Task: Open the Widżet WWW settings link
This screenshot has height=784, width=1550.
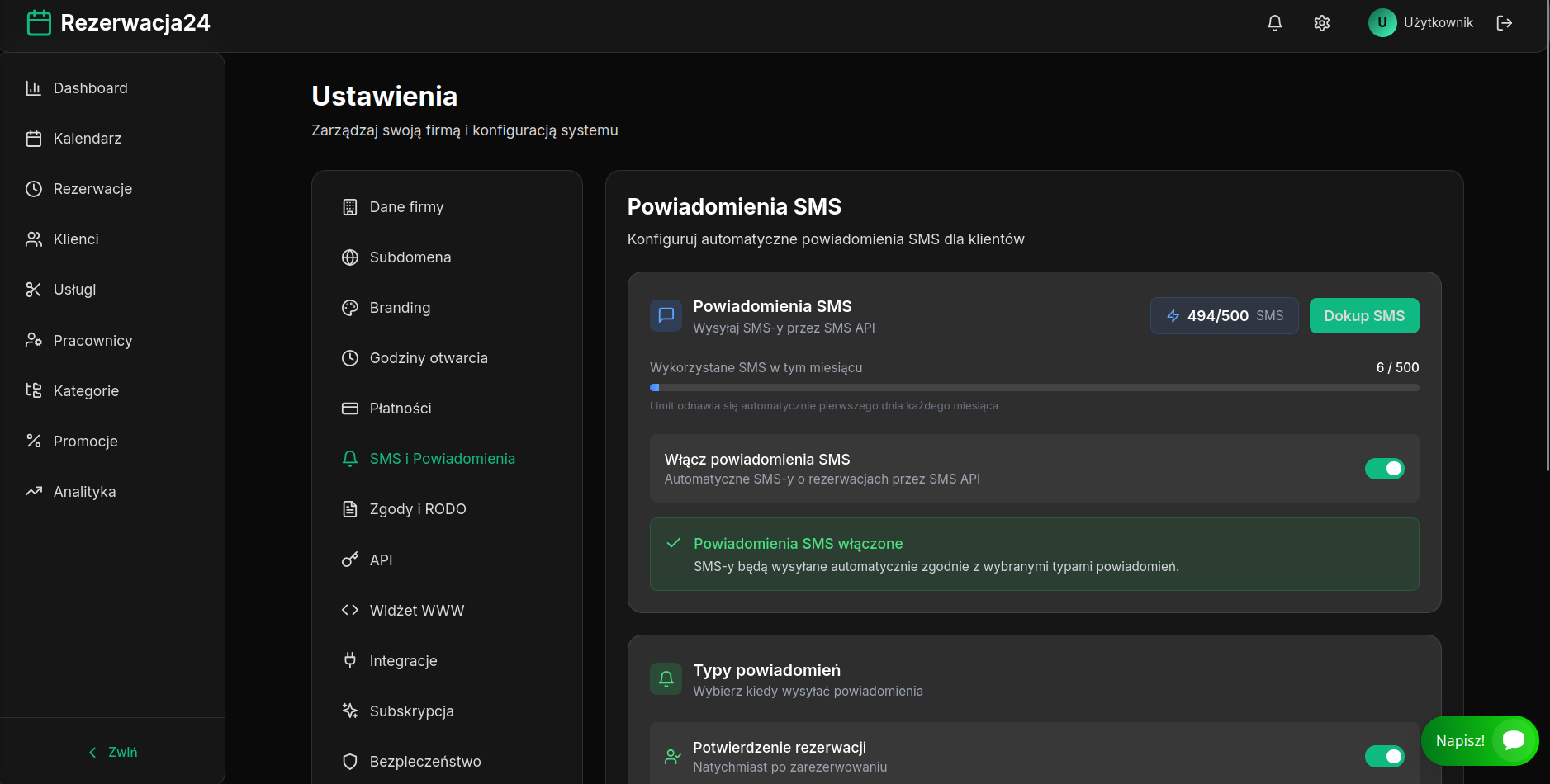Action: (x=416, y=610)
